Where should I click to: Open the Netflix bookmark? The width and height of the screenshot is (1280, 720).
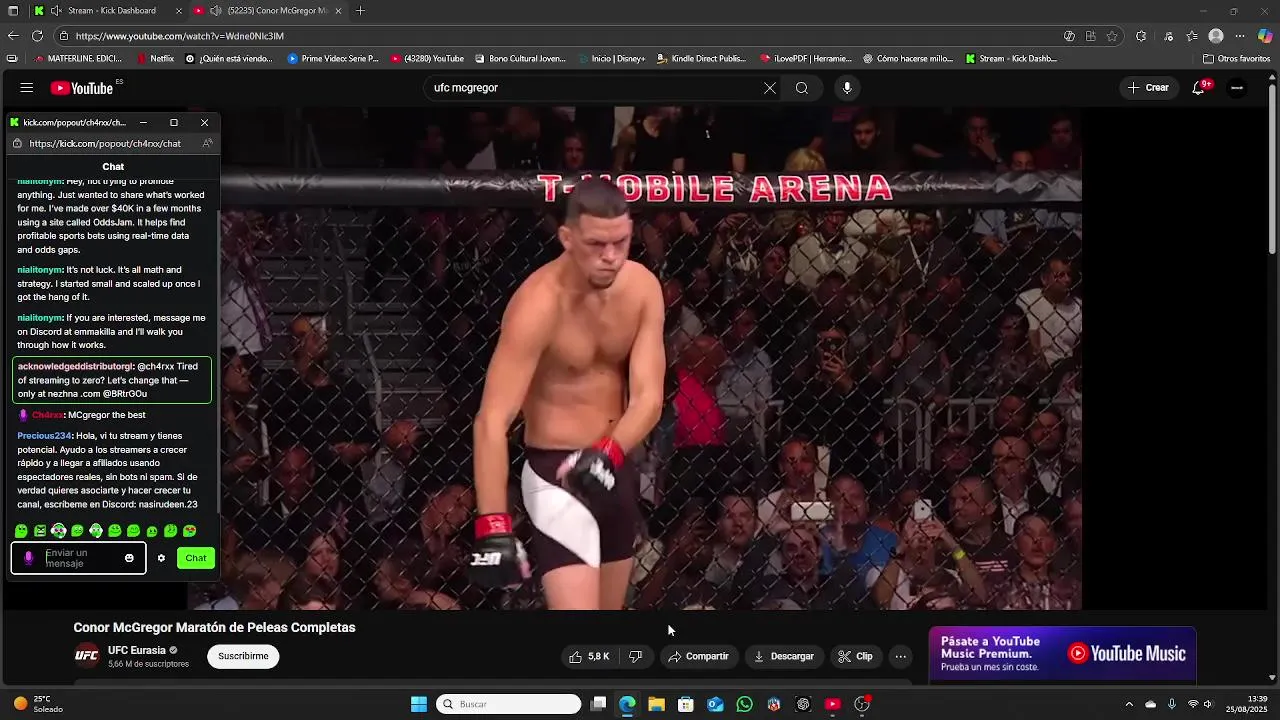(155, 59)
